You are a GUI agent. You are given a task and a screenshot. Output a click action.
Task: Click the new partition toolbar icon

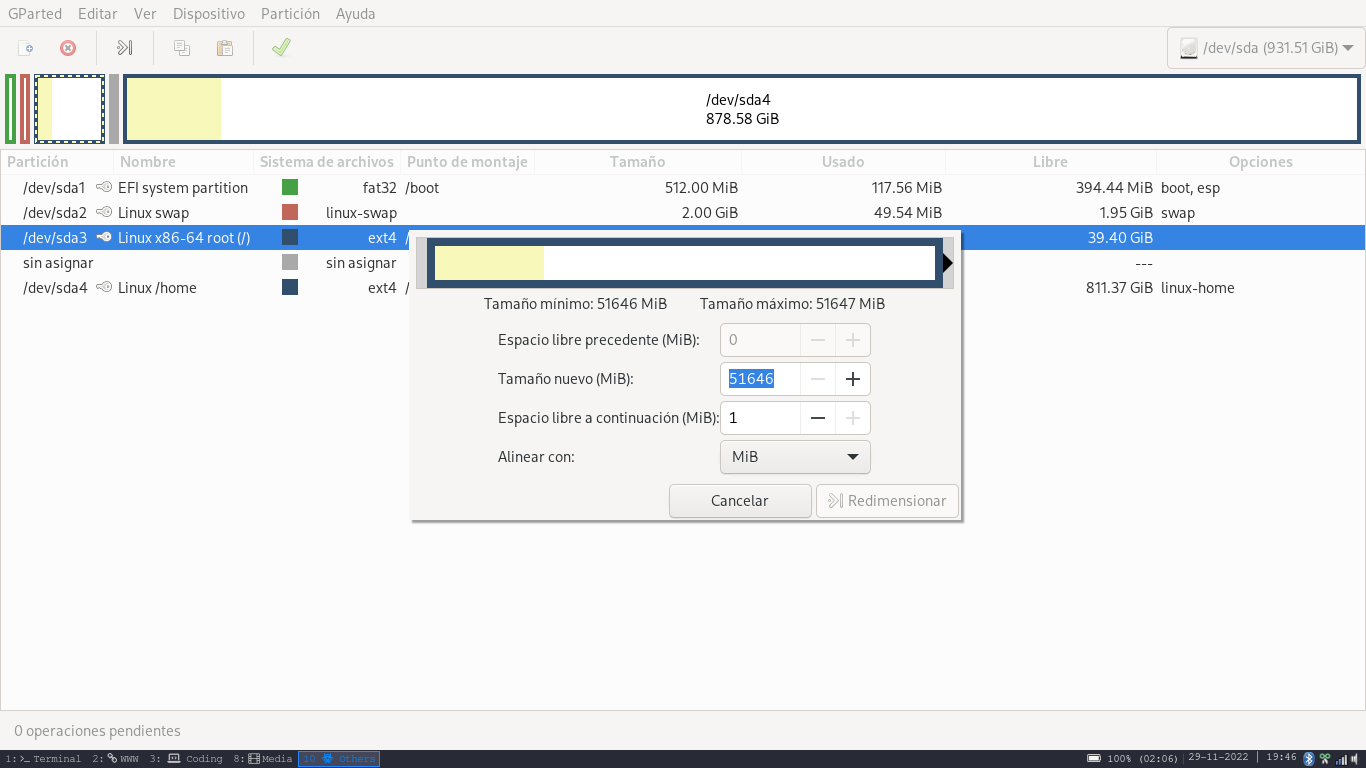coord(27,48)
